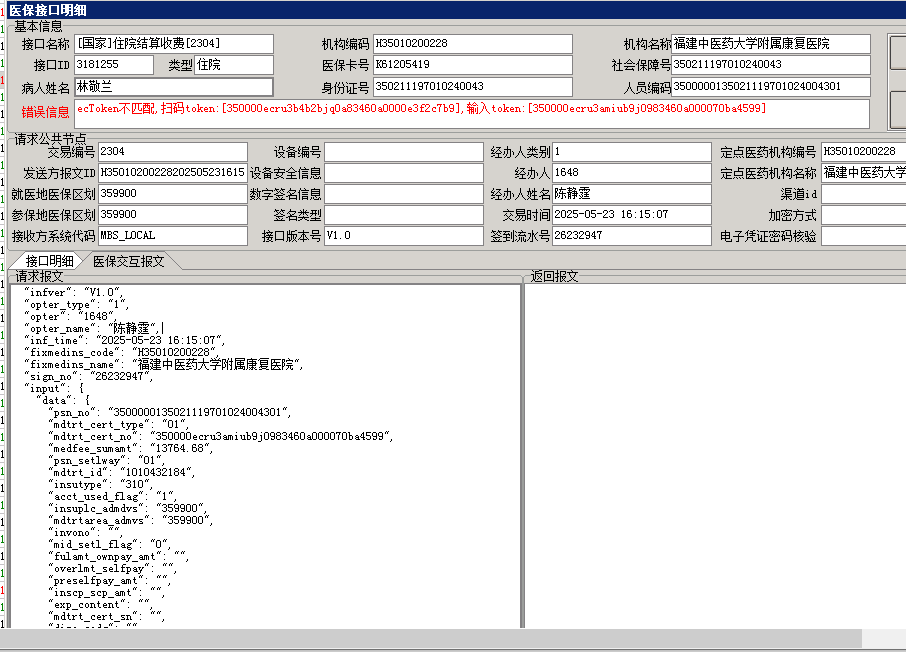Click the 经办人 field 1648
This screenshot has height=652, width=906.
[632, 173]
